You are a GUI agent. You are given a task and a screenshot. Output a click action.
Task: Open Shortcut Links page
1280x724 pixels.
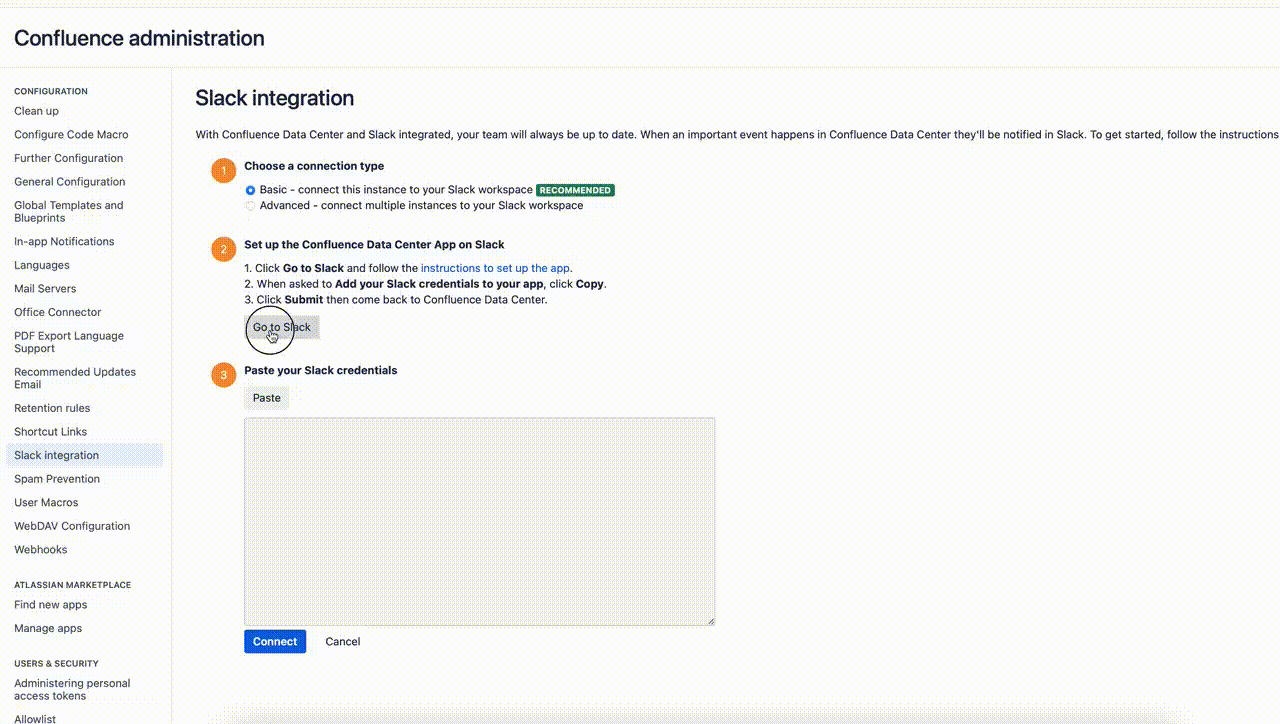(x=51, y=432)
